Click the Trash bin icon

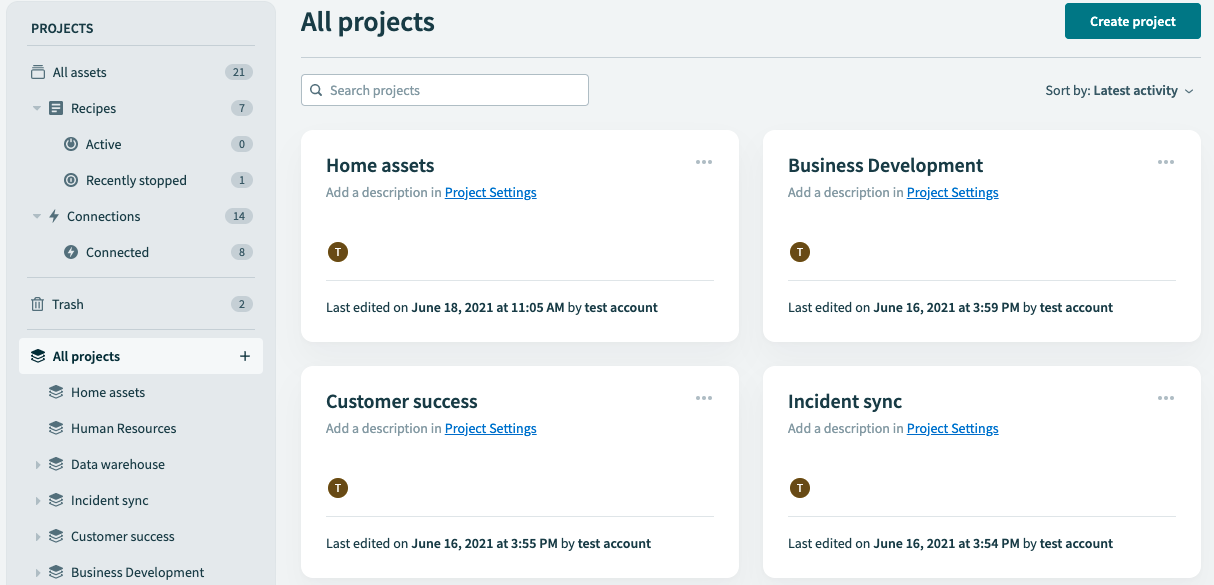(38, 304)
